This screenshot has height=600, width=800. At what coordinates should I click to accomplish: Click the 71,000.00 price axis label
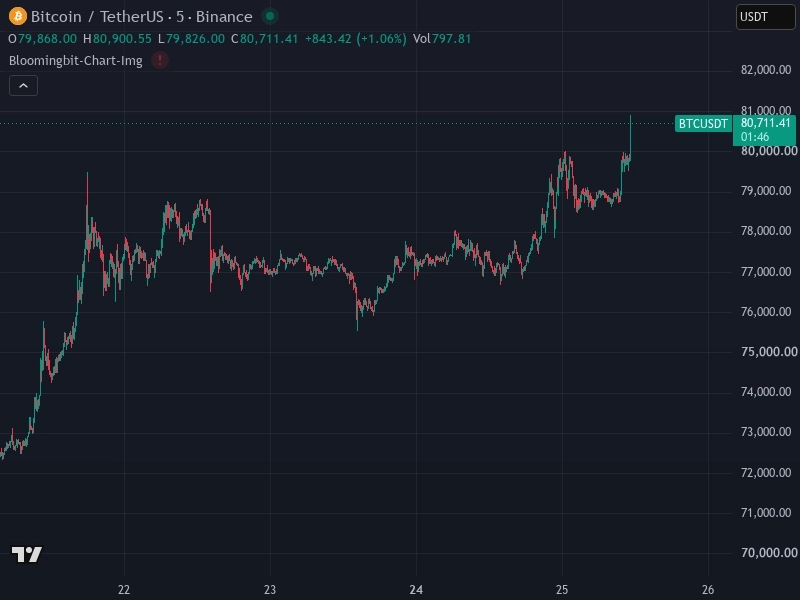click(x=766, y=513)
